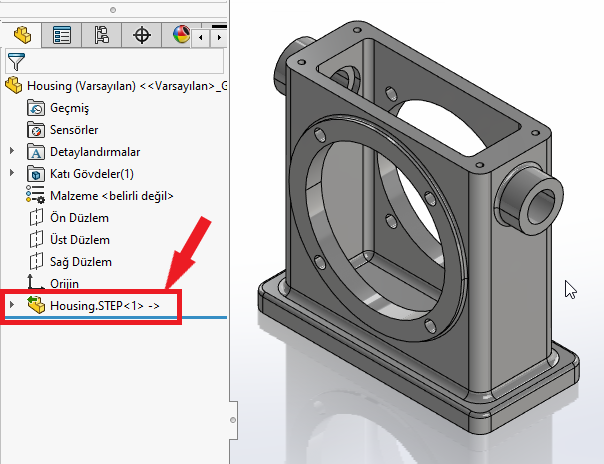Viewport: 604px width, 464px height.
Task: Click the feature tree filter funnel icon
Action: pyautogui.click(x=15, y=61)
